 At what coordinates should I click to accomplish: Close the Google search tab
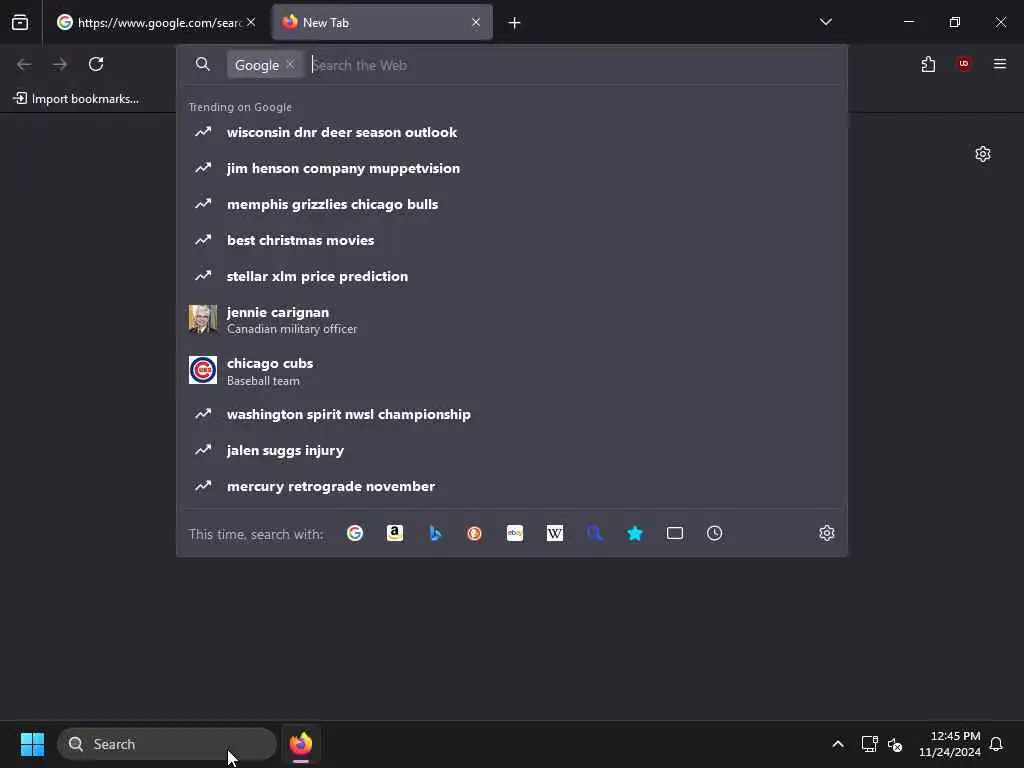coord(251,22)
